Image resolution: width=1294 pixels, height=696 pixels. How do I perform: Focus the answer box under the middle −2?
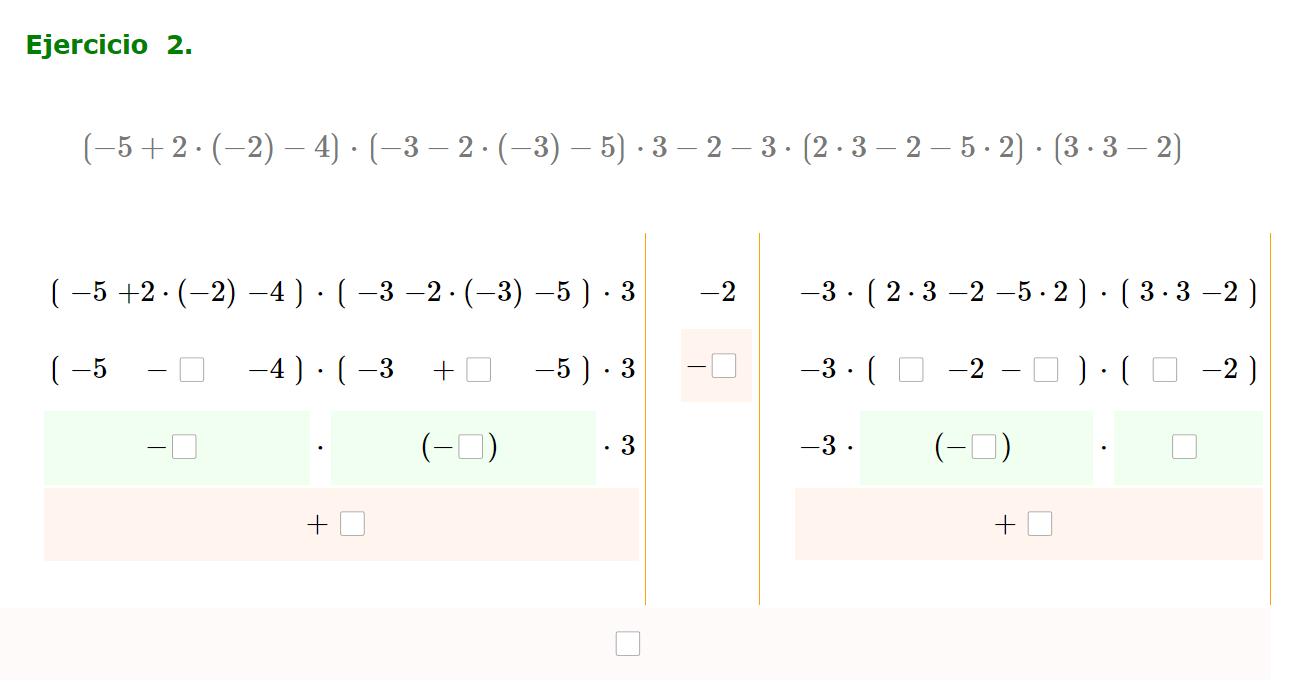(724, 366)
